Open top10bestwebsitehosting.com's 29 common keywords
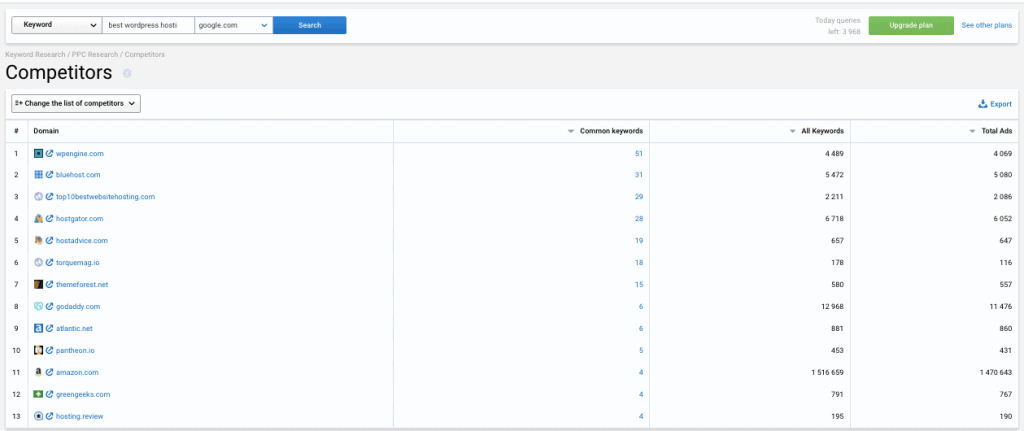The height and width of the screenshot is (431, 1024). (639, 197)
